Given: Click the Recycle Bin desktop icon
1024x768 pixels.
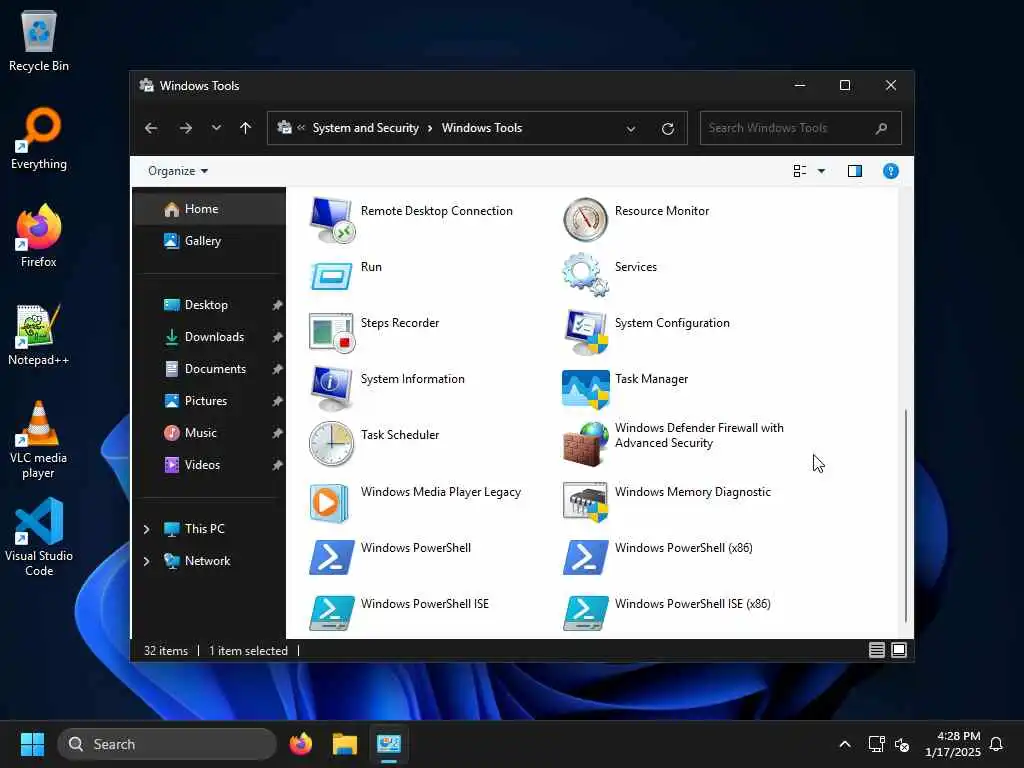Looking at the screenshot, I should 39,40.
